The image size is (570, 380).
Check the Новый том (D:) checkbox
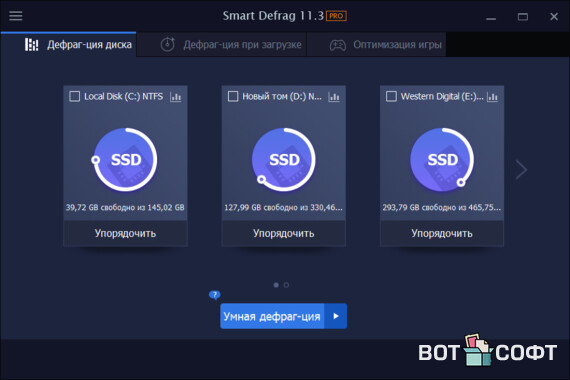[x=233, y=96]
